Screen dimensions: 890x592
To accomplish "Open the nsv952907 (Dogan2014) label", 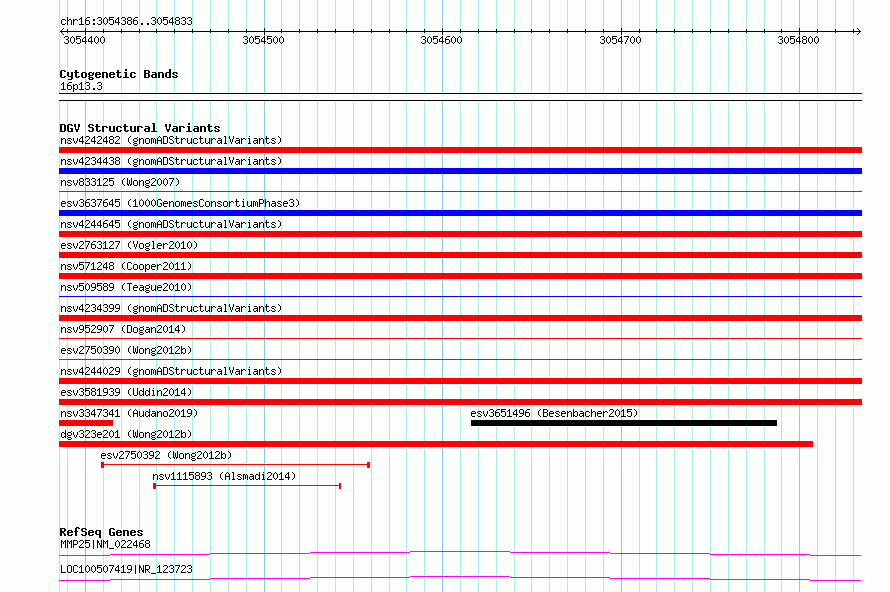I will pos(123,329).
